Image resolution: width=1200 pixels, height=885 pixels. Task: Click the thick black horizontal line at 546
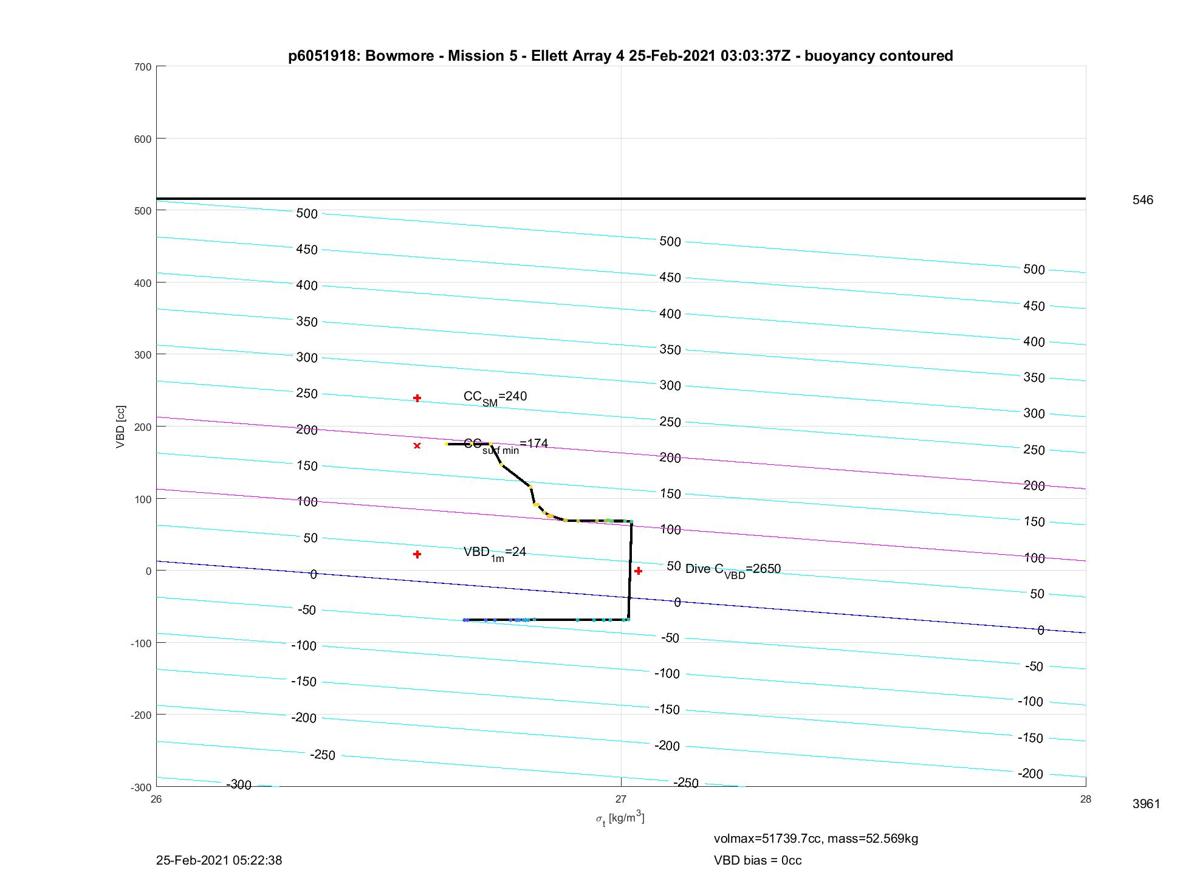(621, 198)
